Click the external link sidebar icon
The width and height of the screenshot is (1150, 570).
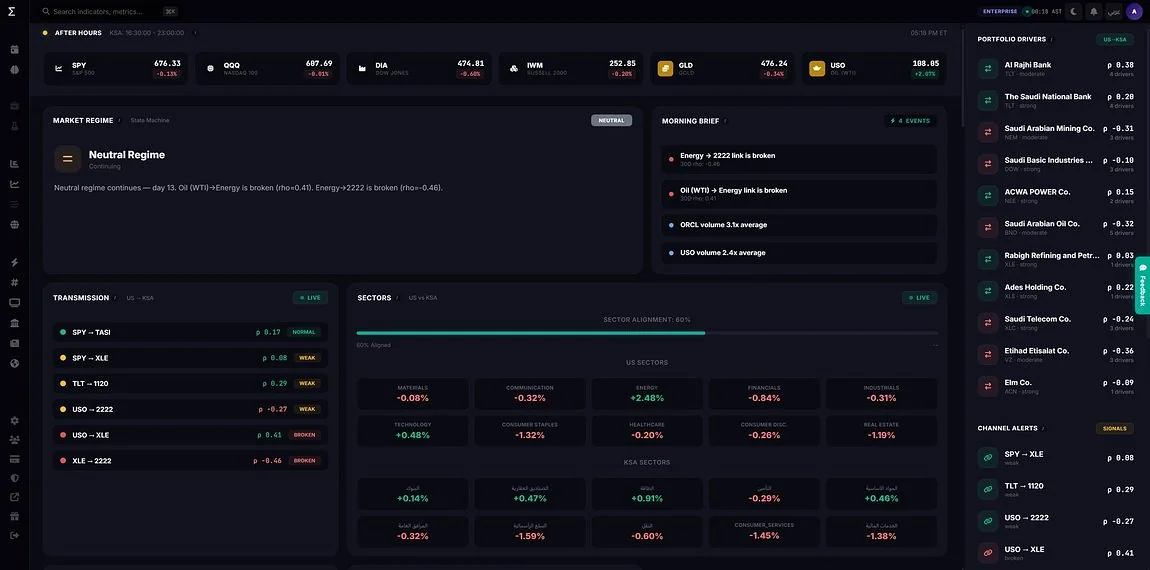tap(15, 497)
